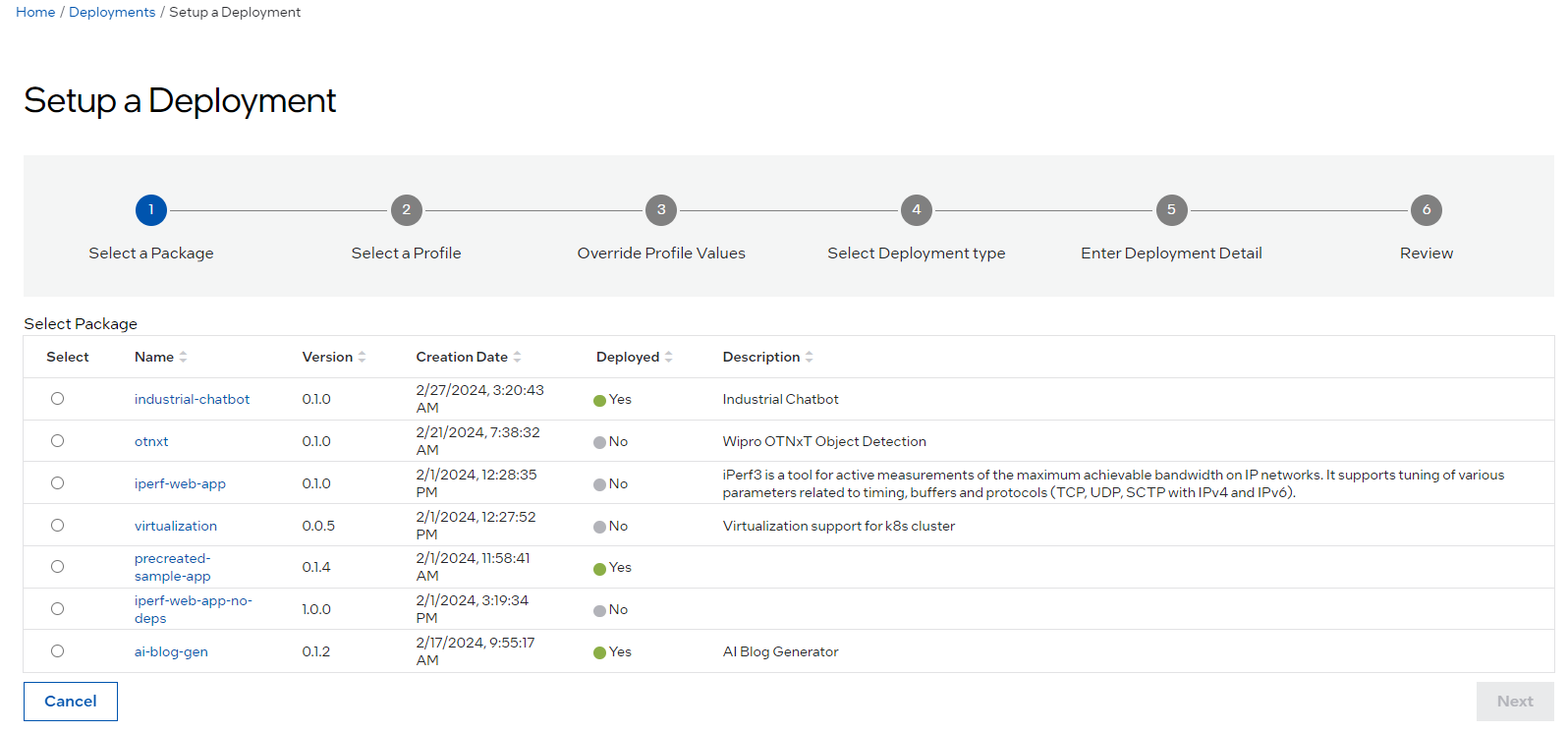Select the virtualization package radio button
Screen dimensions: 1568x732
pyautogui.click(x=58, y=526)
